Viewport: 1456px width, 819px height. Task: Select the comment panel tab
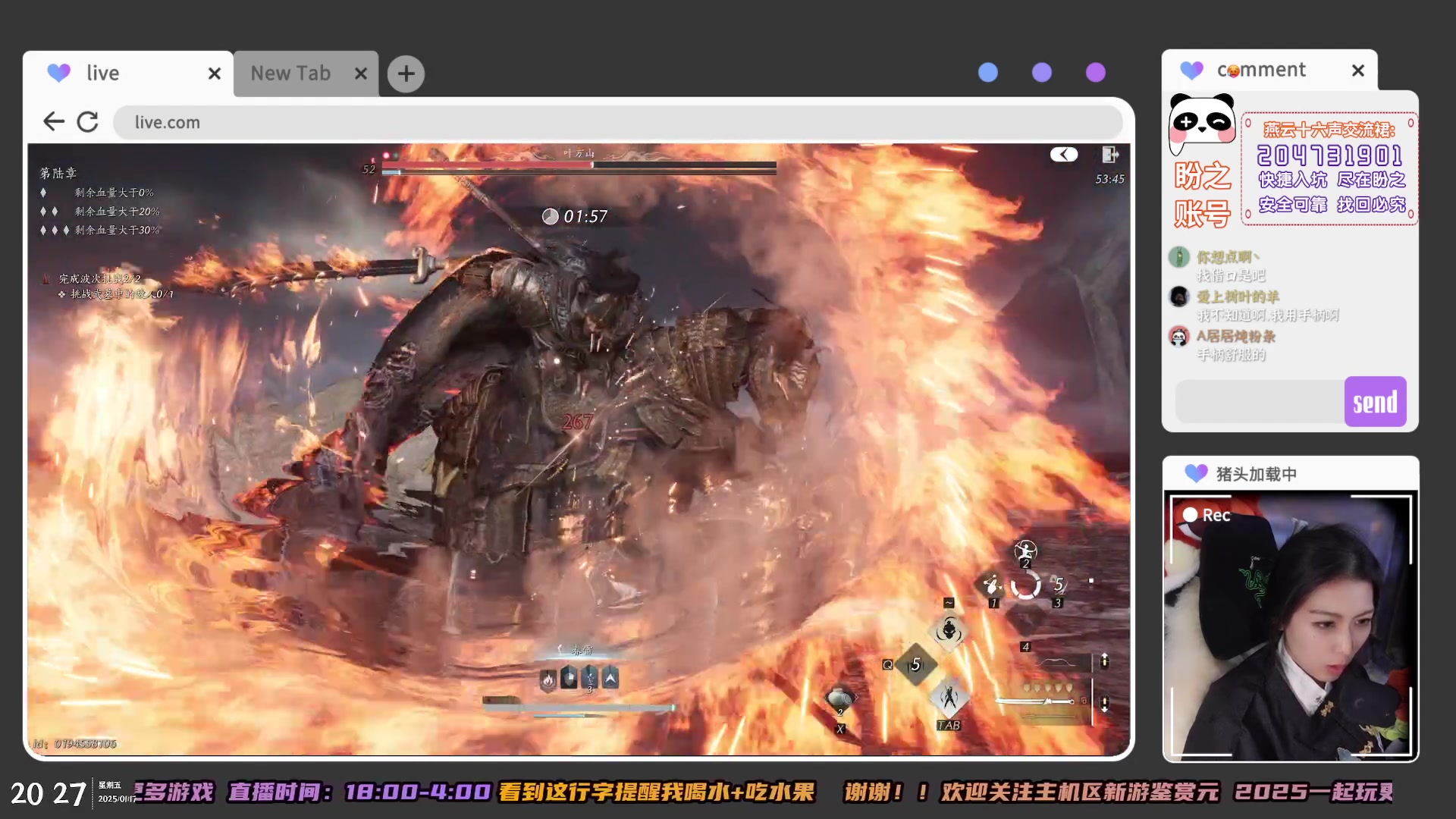(x=1269, y=71)
